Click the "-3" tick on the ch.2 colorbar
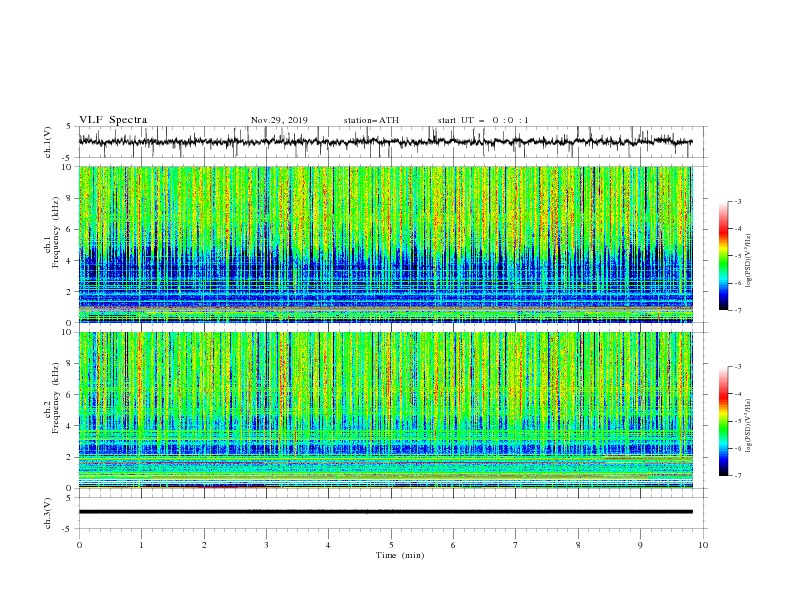 738,367
